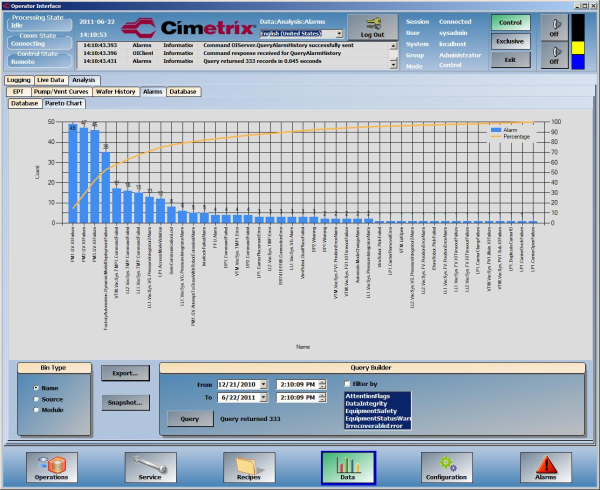Image resolution: width=600 pixels, height=490 pixels.
Task: Click the Exclusive button
Action: coord(510,41)
